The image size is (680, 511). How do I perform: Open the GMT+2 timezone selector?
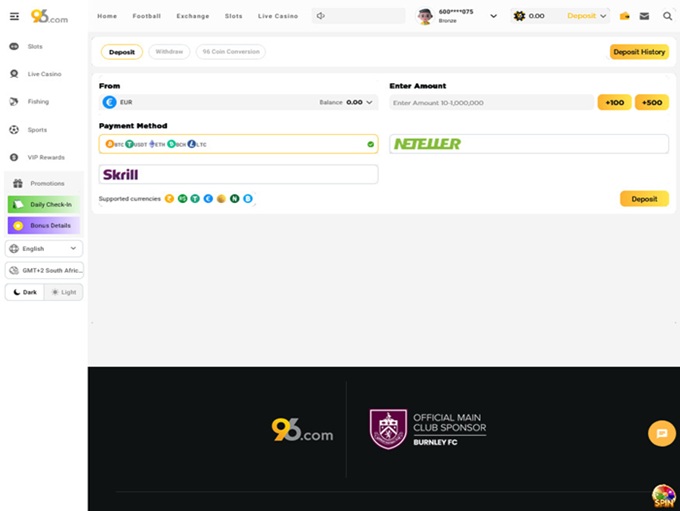pos(44,270)
